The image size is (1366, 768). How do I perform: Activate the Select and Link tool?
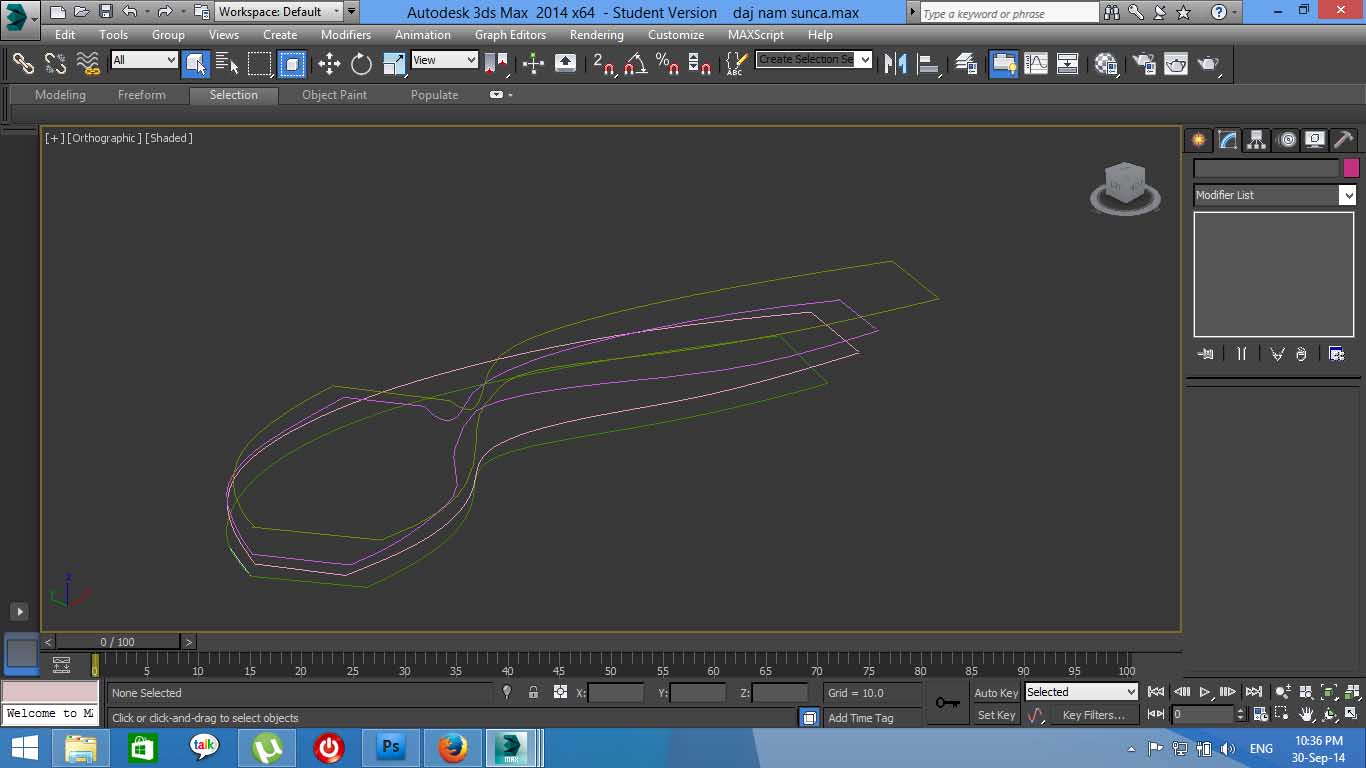[x=23, y=64]
